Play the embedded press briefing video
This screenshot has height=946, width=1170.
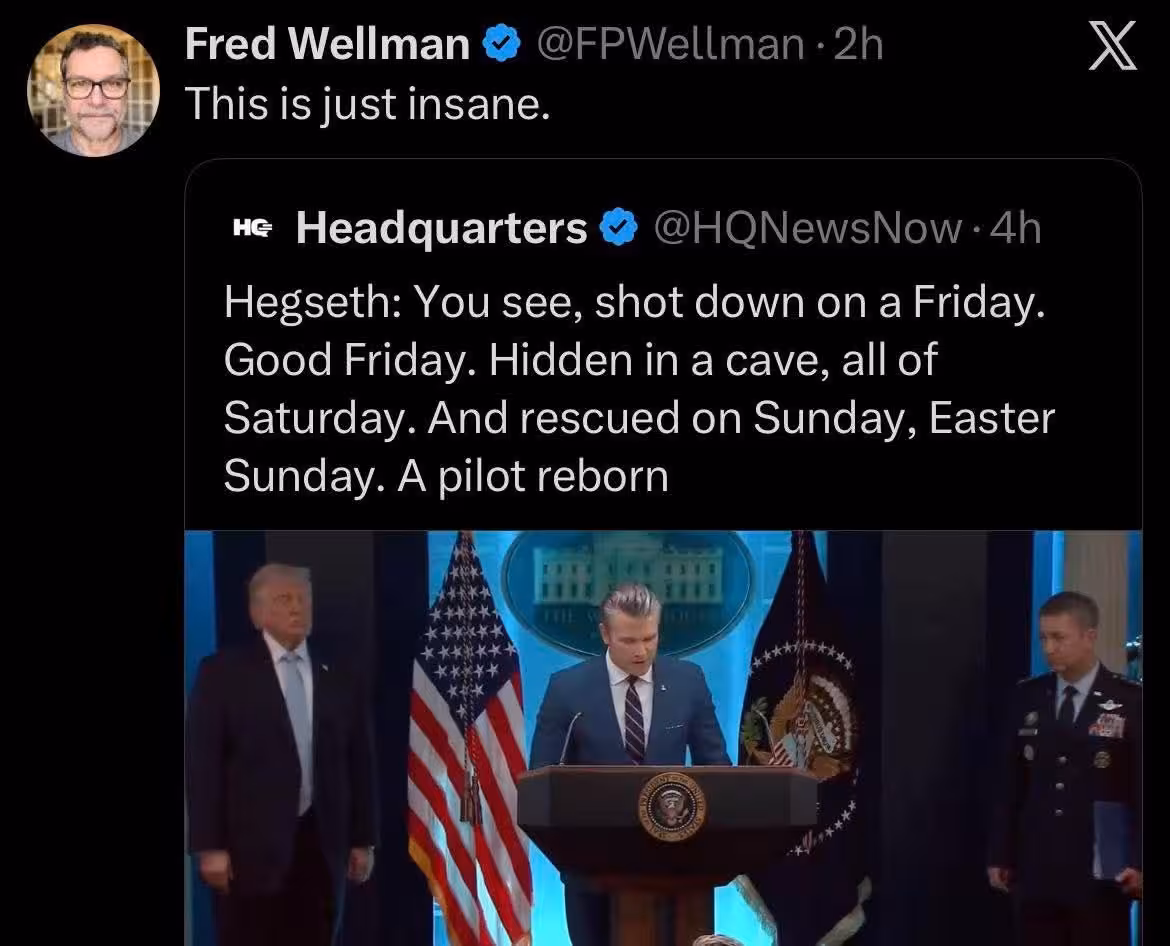click(x=663, y=738)
